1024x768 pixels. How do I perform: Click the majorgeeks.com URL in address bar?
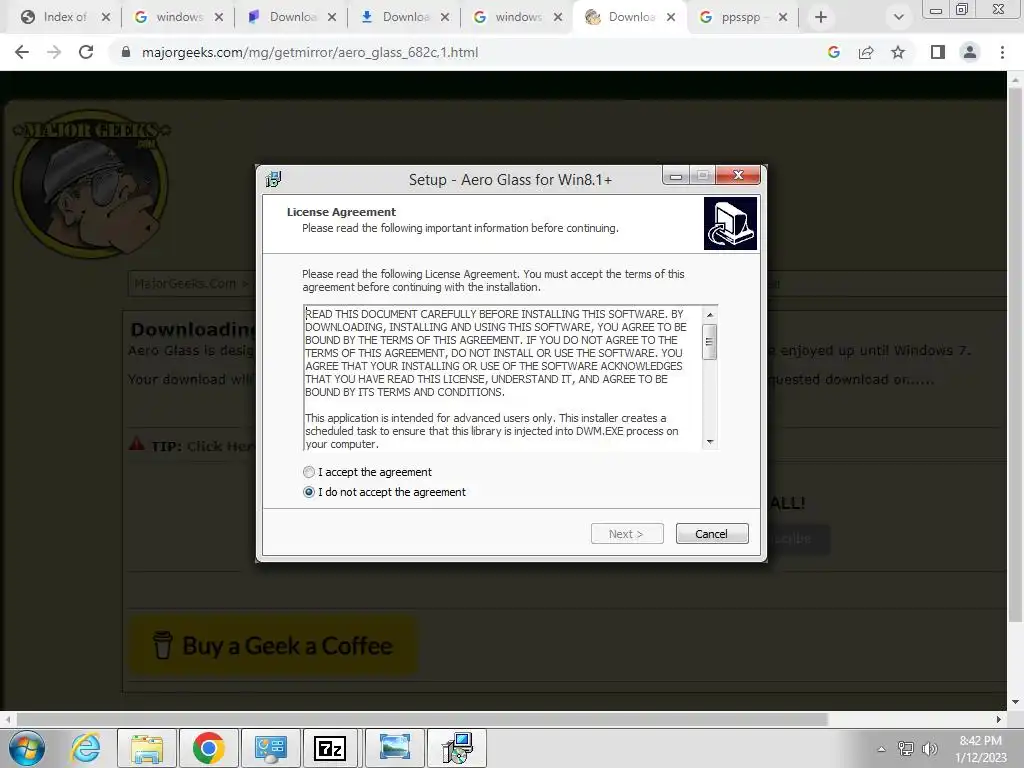coord(310,52)
